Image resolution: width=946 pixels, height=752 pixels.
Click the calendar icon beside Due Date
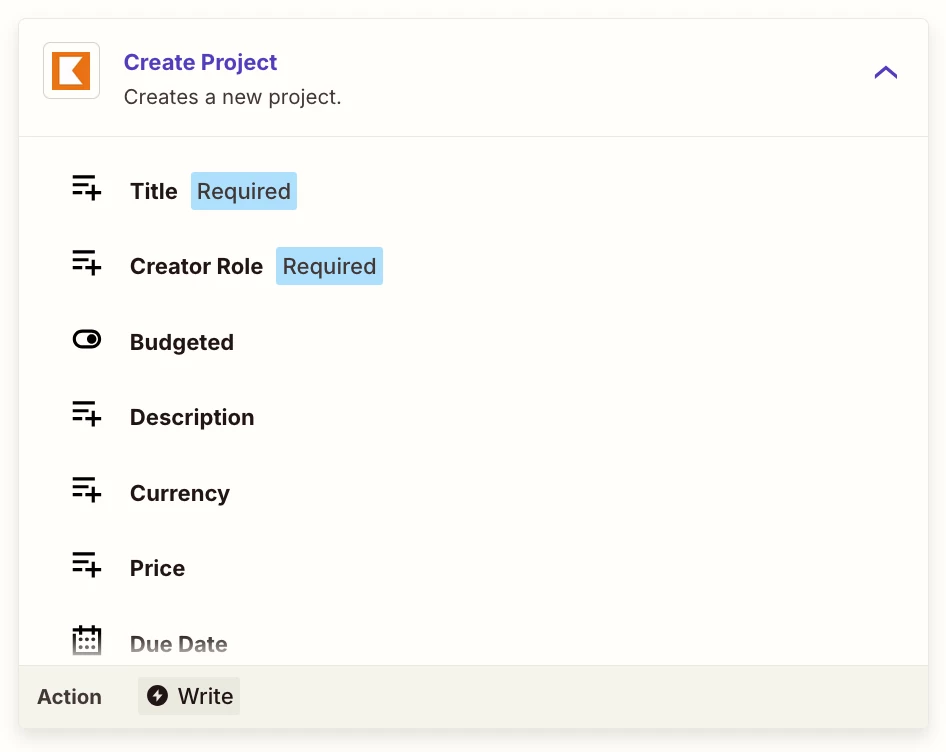[x=87, y=641]
